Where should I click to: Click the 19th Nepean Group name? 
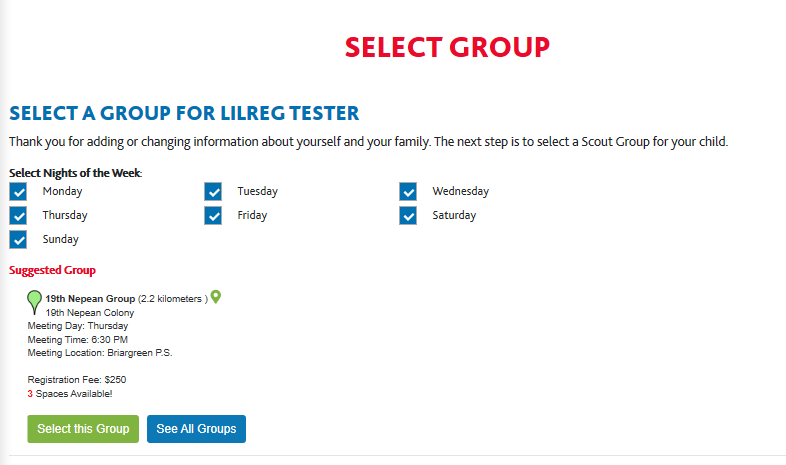[90, 299]
